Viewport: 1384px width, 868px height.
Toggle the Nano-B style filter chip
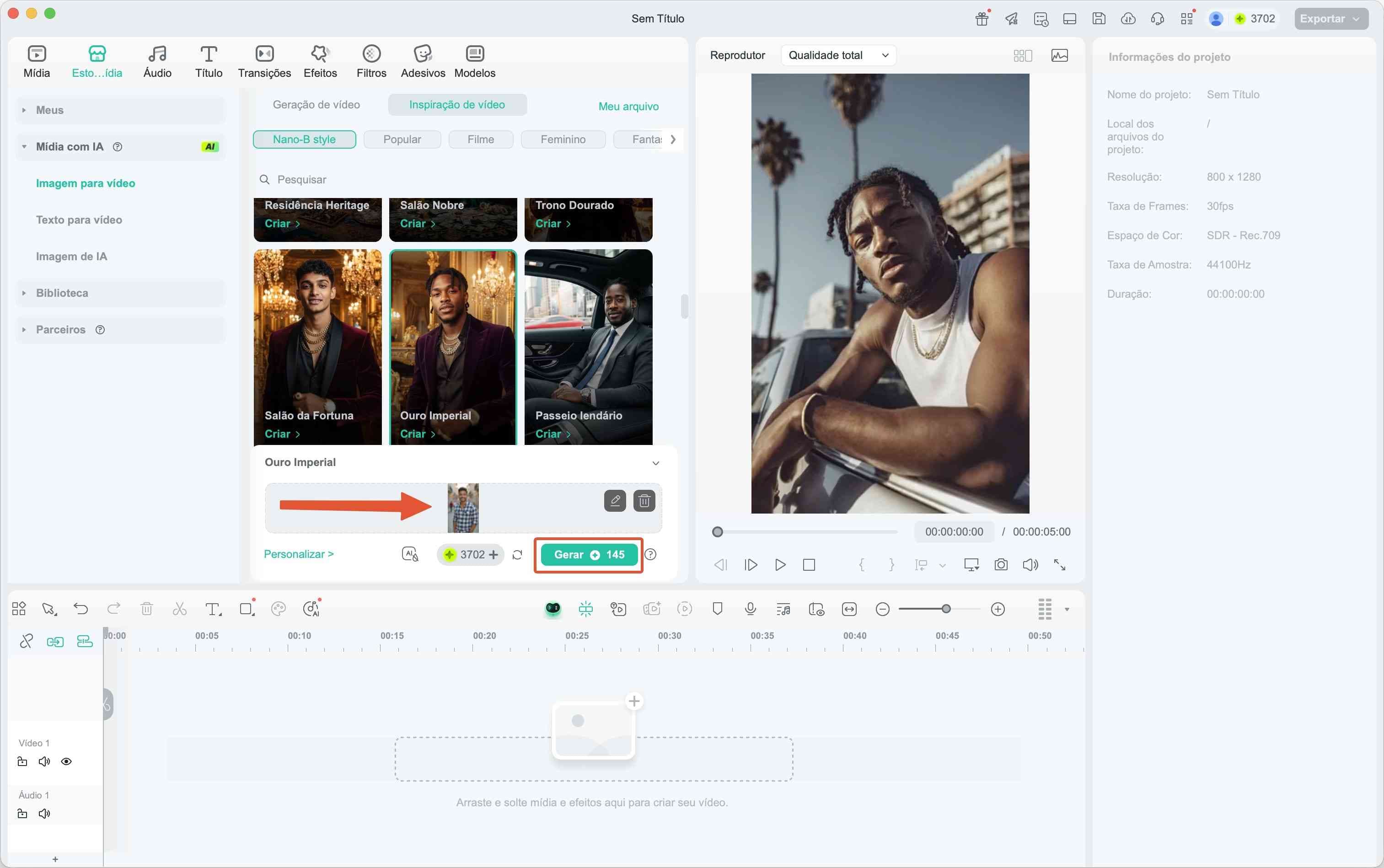coord(304,139)
